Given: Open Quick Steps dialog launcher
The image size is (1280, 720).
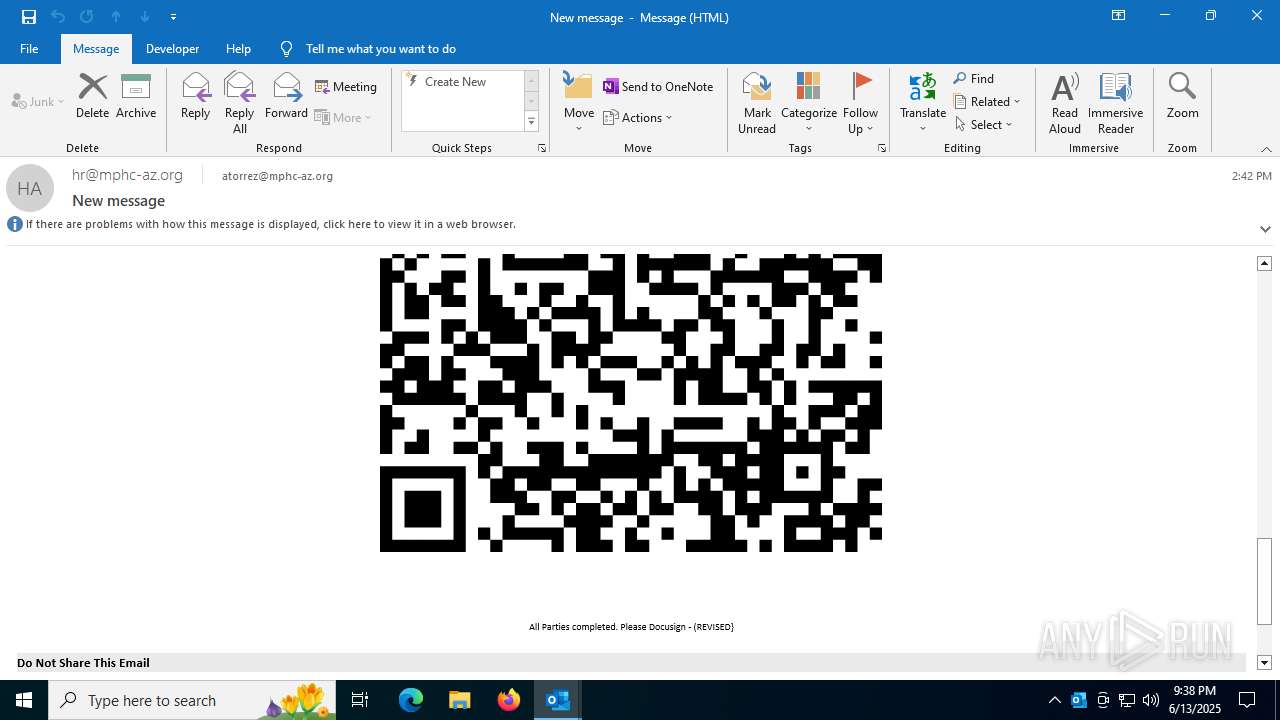Looking at the screenshot, I should click(542, 148).
